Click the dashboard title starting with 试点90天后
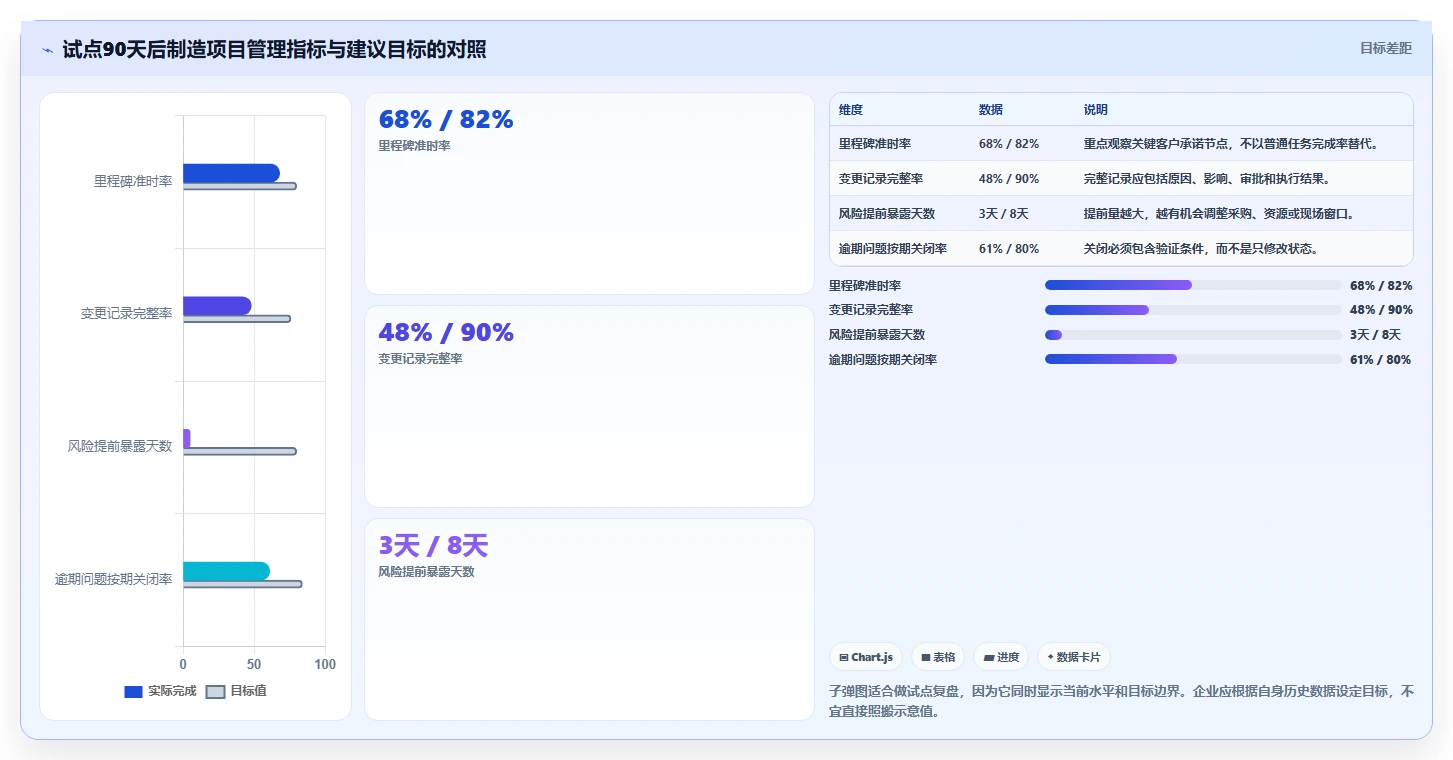This screenshot has width=1453, height=760. pyautogui.click(x=274, y=49)
